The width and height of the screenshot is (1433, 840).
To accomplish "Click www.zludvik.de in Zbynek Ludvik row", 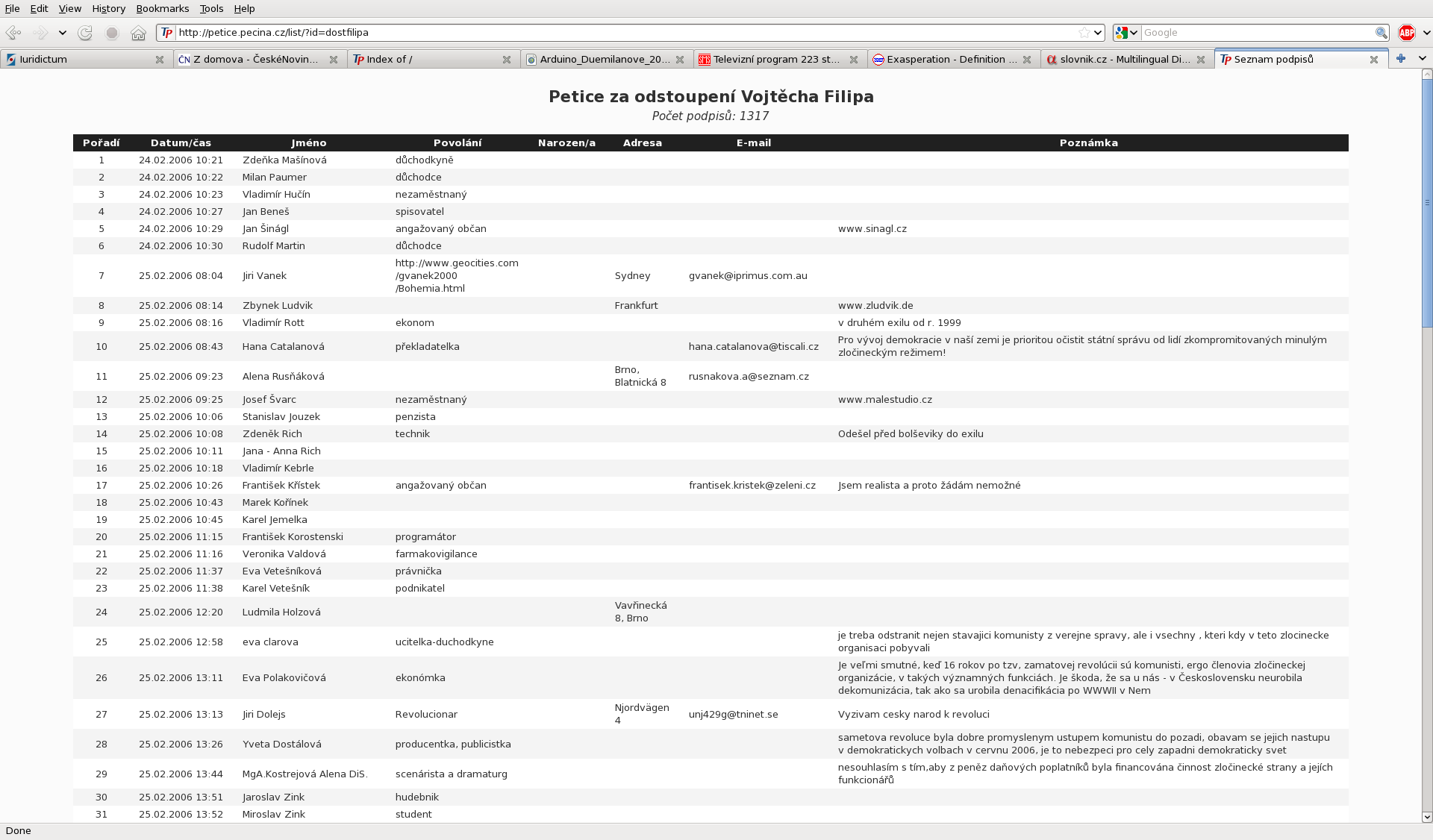I will [x=875, y=306].
